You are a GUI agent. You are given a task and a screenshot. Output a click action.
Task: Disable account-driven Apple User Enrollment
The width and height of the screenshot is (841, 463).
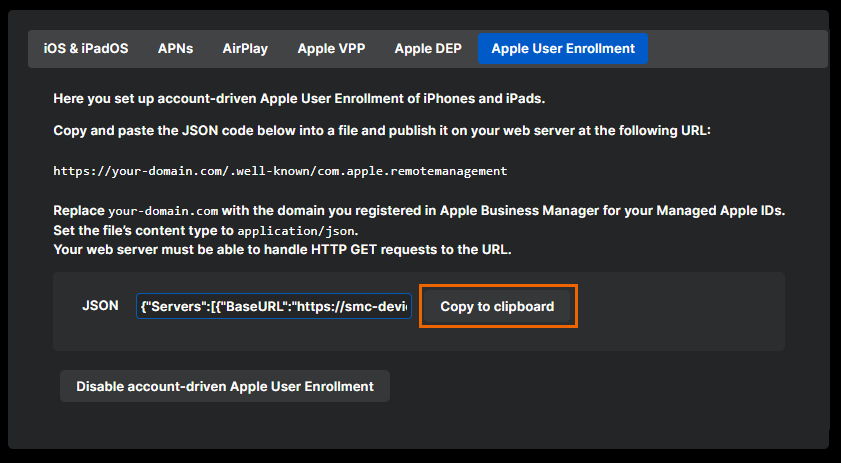click(x=225, y=386)
